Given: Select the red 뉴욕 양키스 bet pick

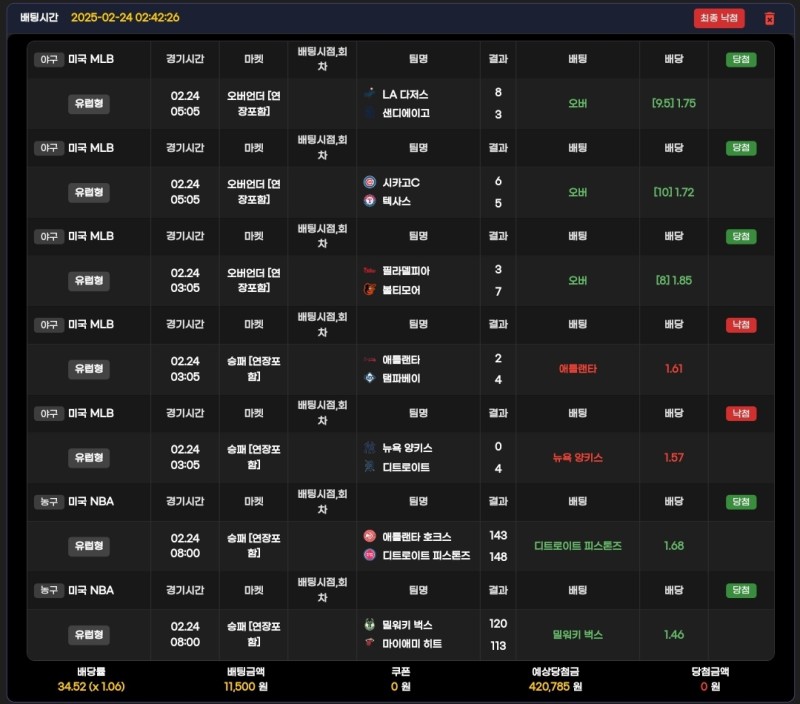Looking at the screenshot, I should [578, 457].
